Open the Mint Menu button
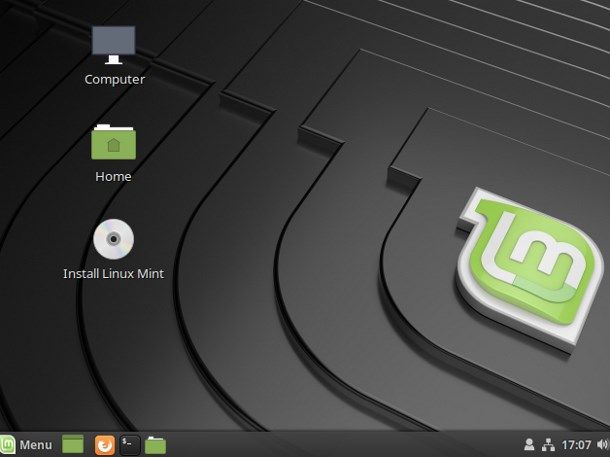This screenshot has height=457, width=610. click(x=26, y=445)
